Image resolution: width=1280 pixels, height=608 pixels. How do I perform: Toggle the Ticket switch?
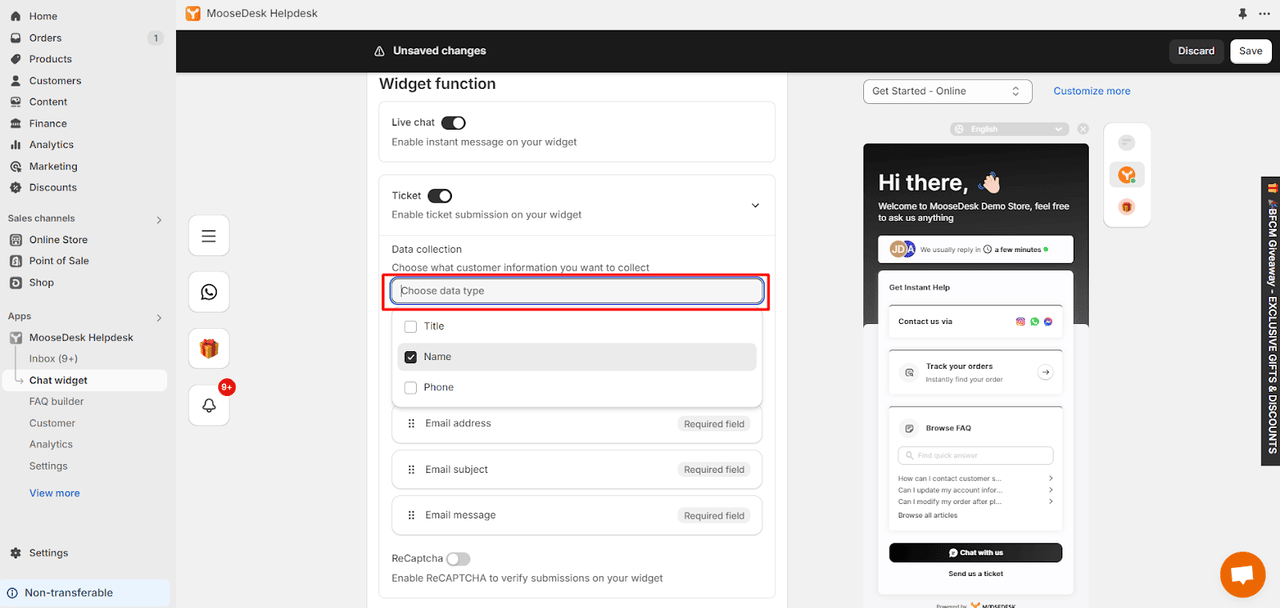click(x=439, y=196)
